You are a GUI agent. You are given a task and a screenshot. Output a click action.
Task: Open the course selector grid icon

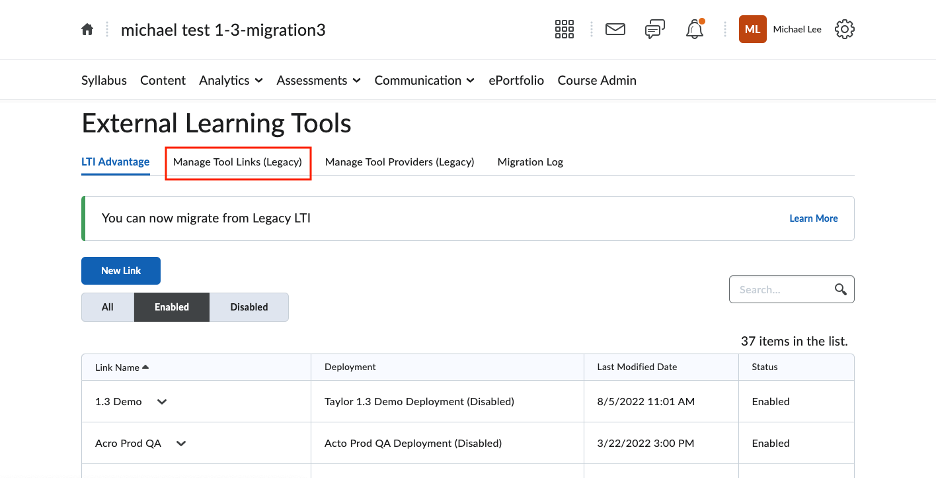564,29
